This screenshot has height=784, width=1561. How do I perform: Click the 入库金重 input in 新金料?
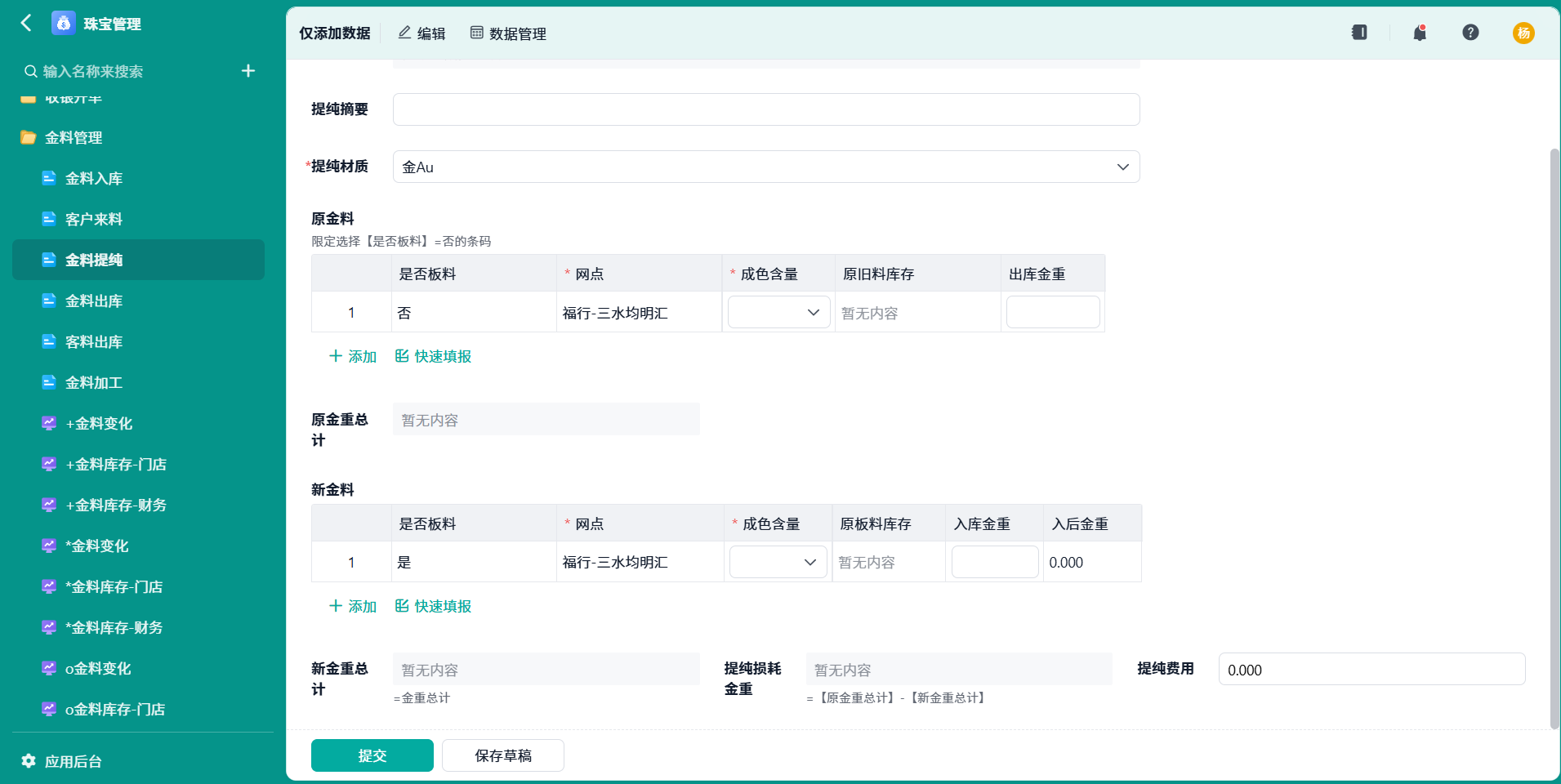(995, 562)
